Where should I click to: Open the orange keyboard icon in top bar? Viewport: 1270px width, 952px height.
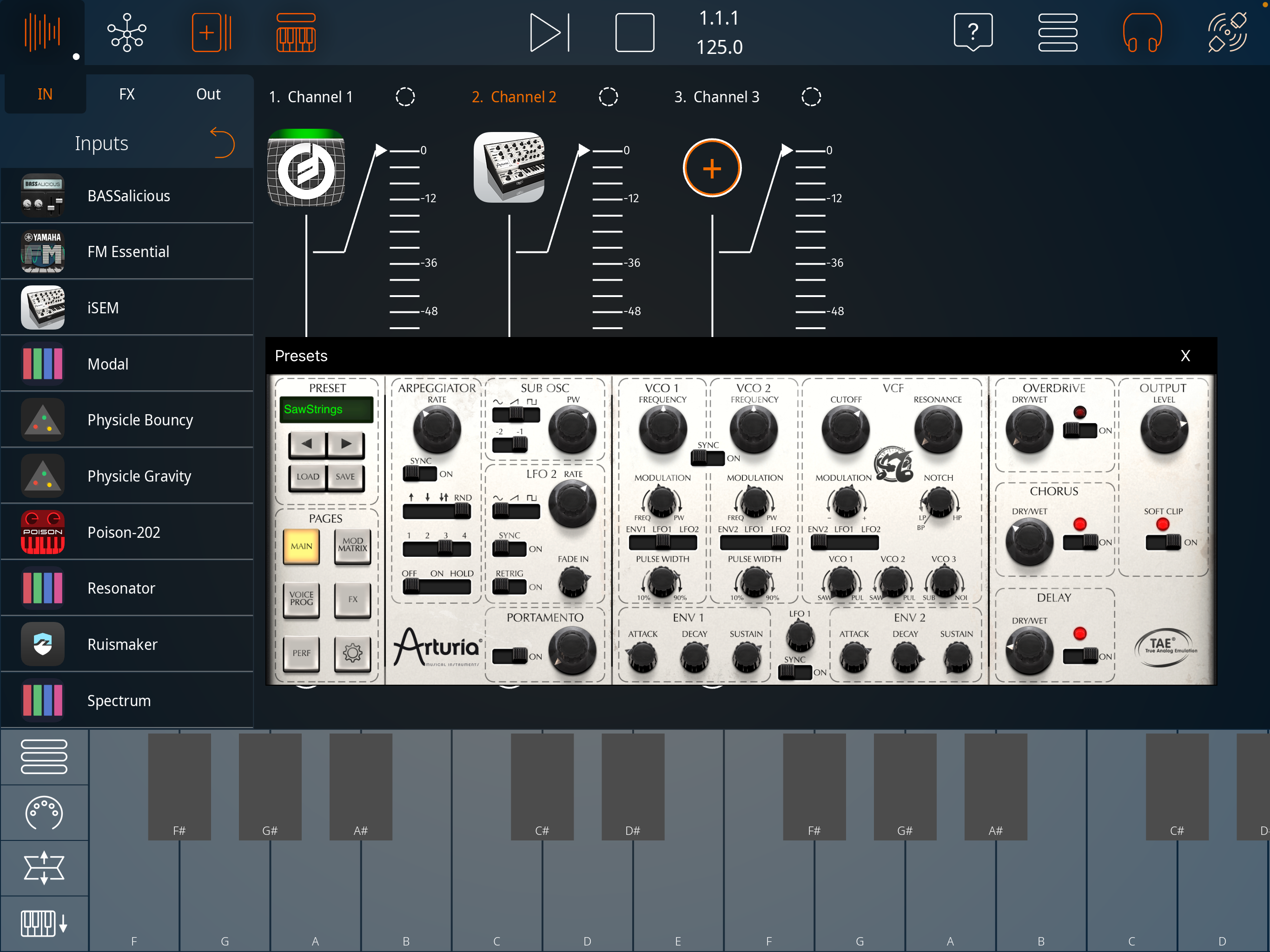click(x=296, y=33)
